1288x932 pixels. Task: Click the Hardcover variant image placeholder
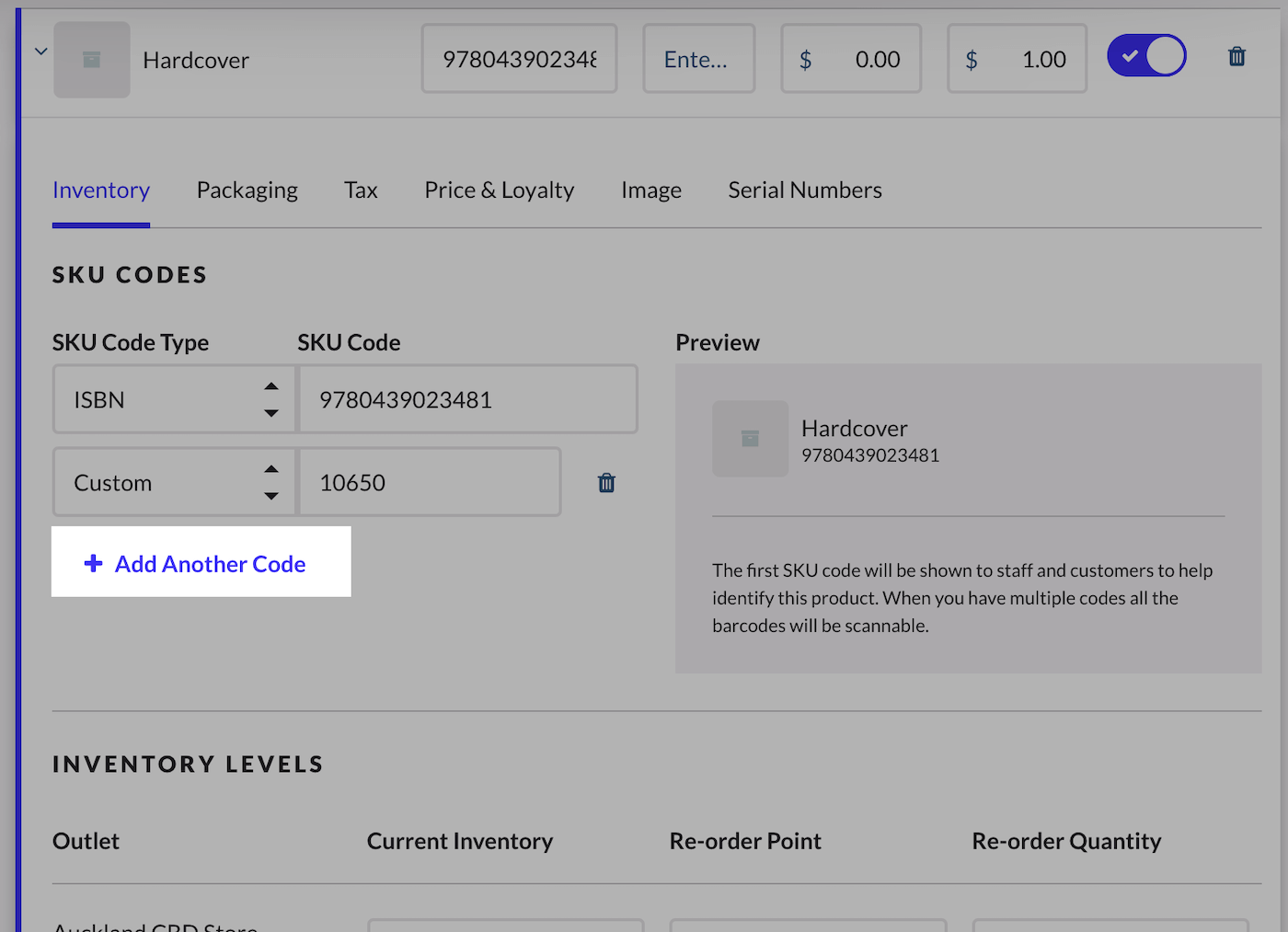click(x=92, y=60)
